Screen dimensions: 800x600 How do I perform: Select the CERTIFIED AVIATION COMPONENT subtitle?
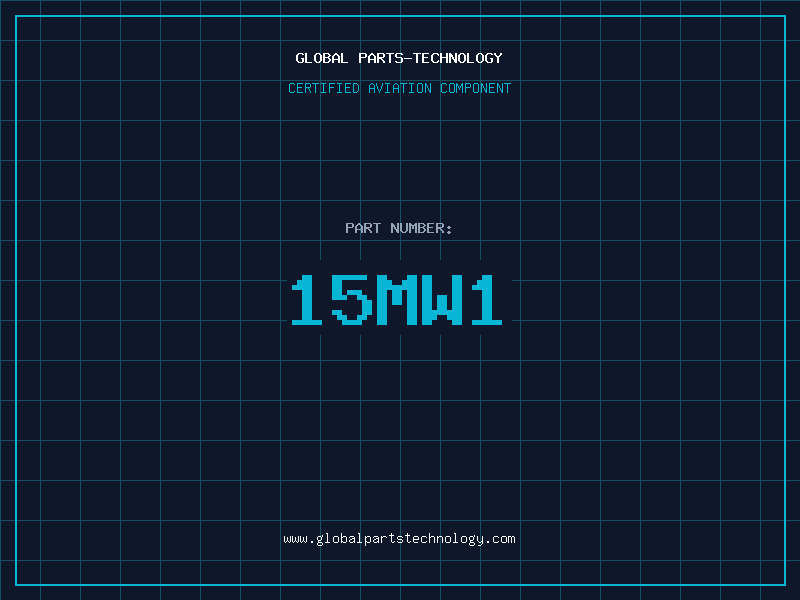tap(399, 88)
